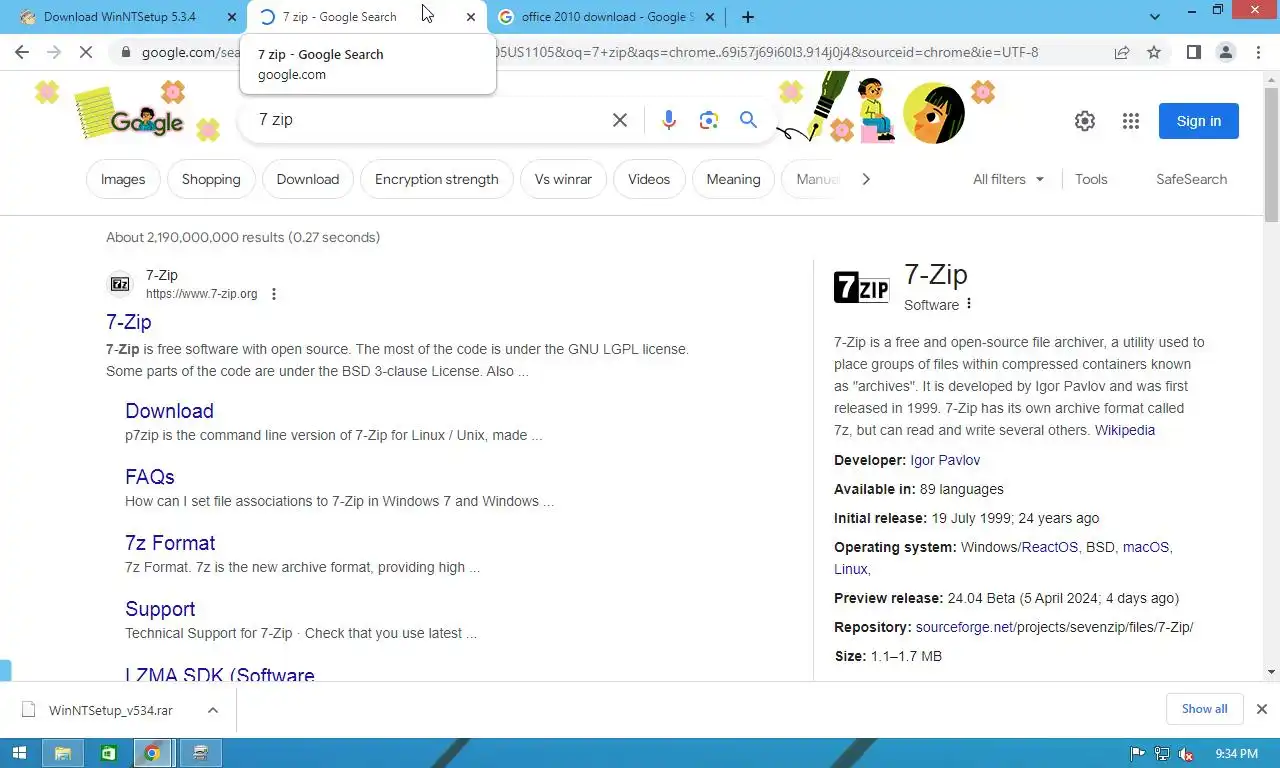Open a new browser tab
Screen dimensions: 1280x768
(748, 17)
